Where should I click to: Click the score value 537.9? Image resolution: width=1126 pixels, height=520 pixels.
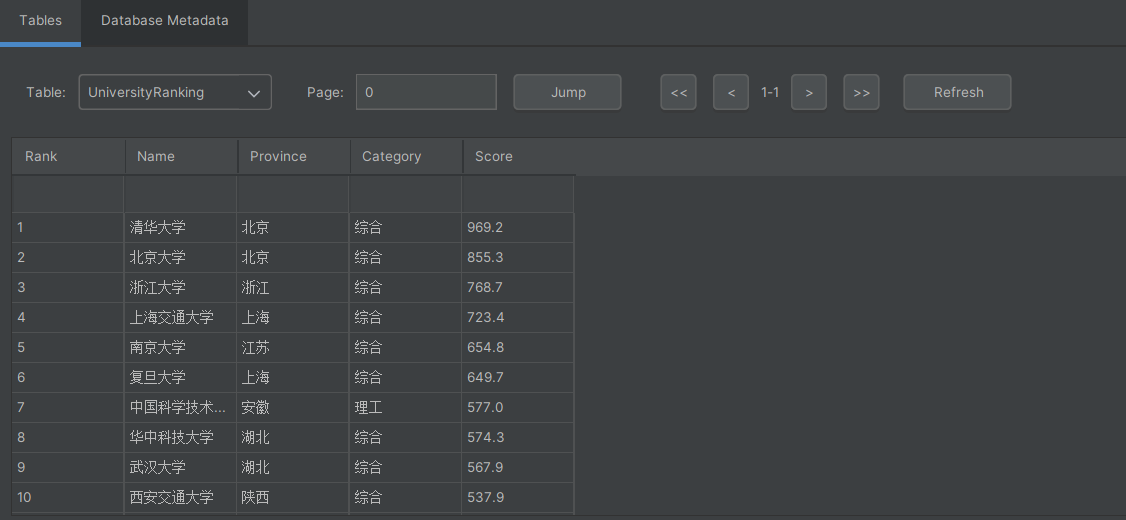click(518, 498)
